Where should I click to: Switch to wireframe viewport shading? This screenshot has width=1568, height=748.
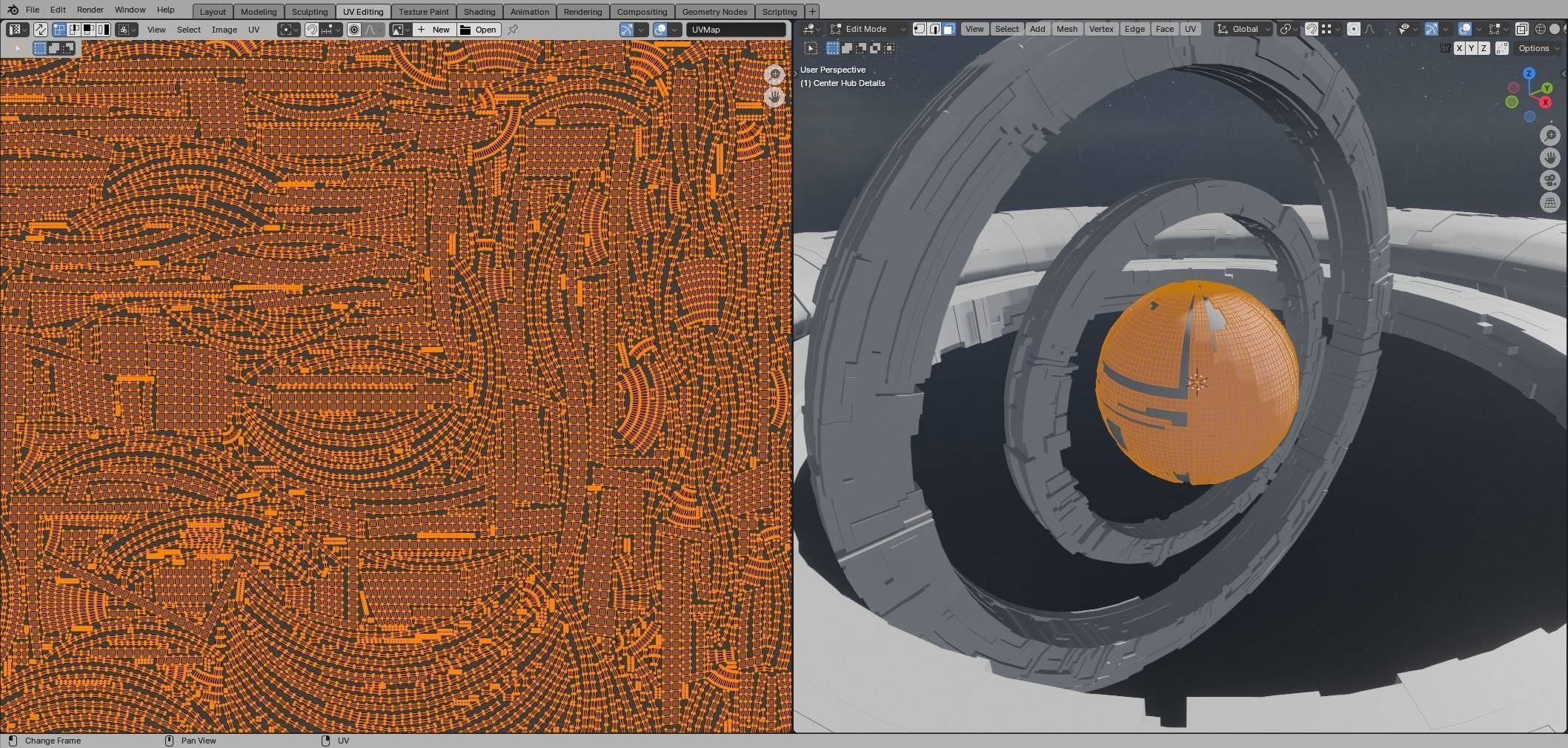(1541, 29)
